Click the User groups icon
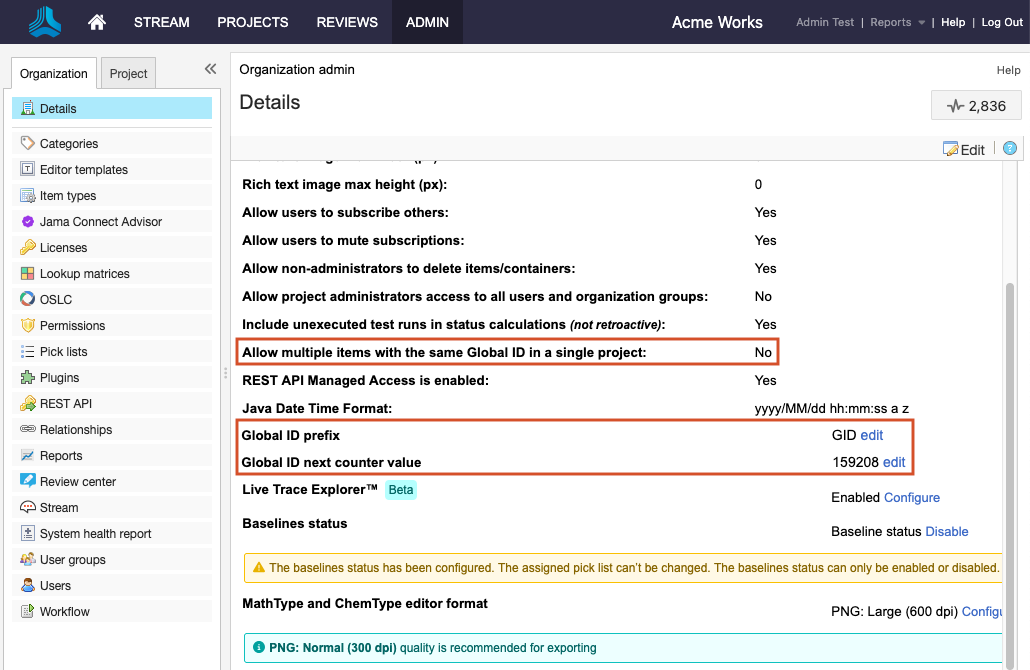1030x670 pixels. pyautogui.click(x=28, y=559)
